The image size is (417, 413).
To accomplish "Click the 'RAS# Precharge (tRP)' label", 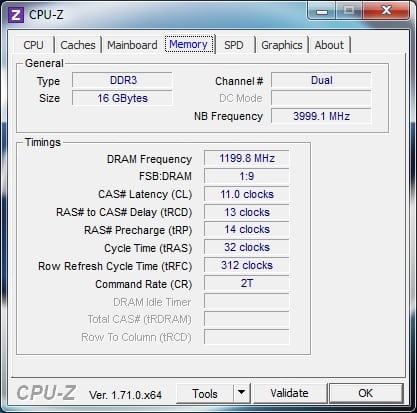I will click(x=138, y=230).
